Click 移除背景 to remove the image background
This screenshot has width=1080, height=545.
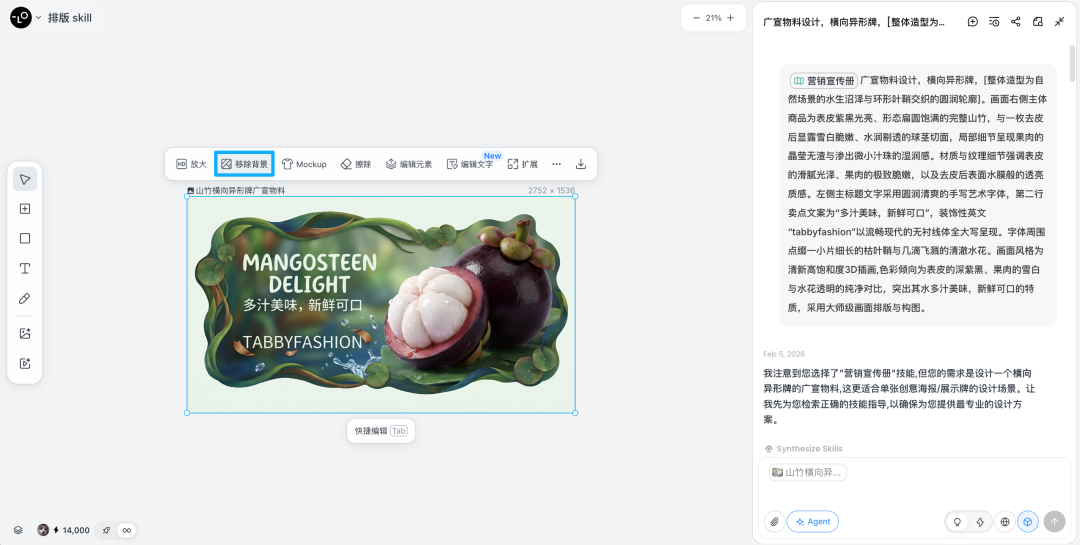245,164
